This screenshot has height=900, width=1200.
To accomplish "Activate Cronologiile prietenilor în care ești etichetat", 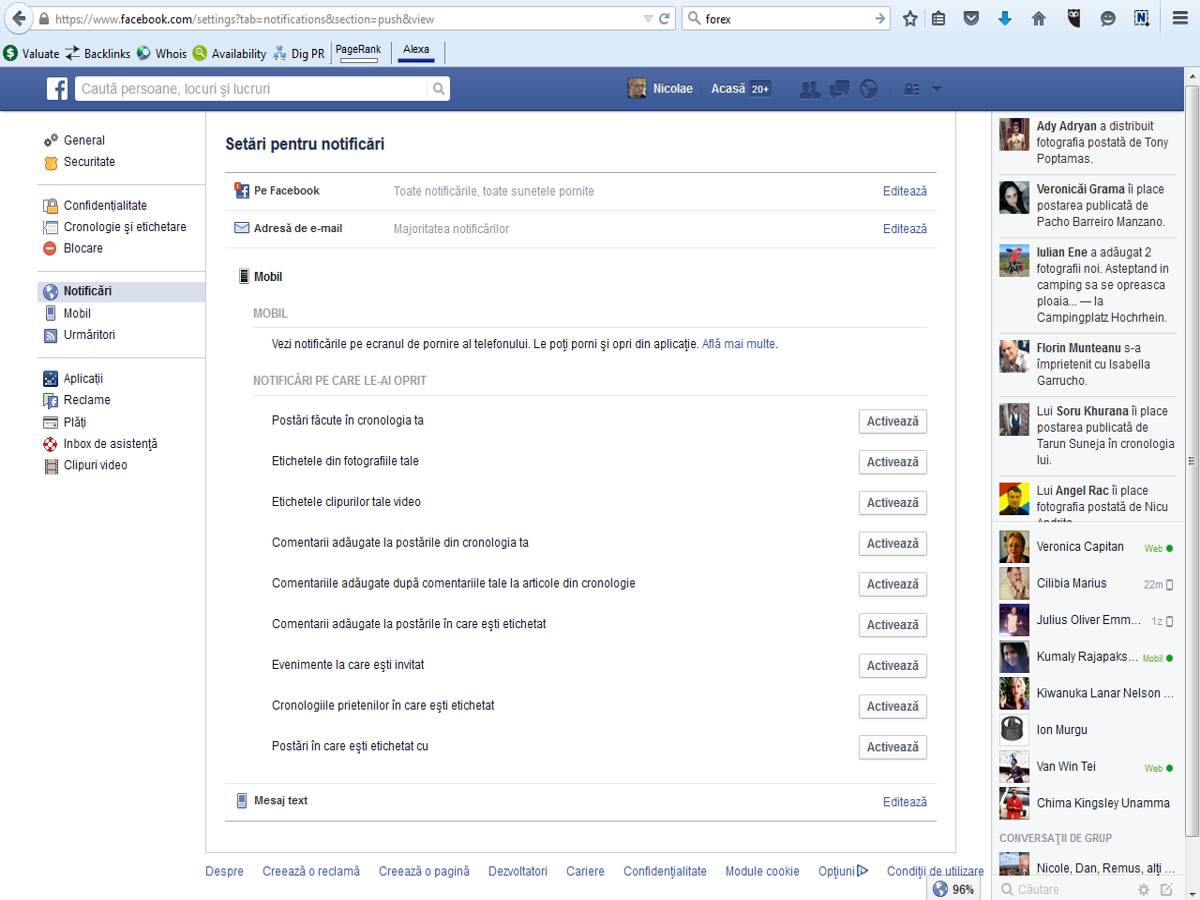I will (x=893, y=707).
